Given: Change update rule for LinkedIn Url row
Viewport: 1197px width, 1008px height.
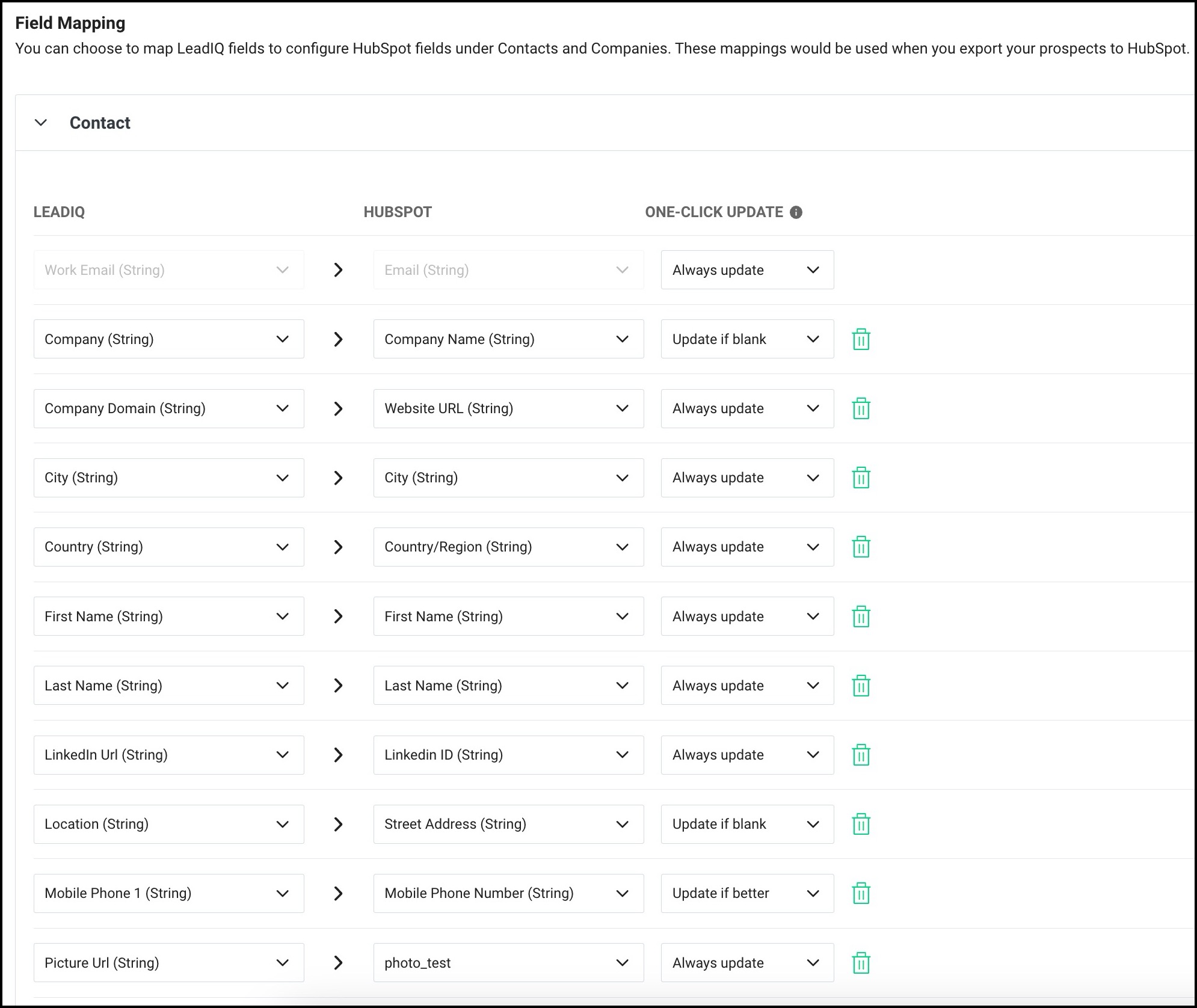Looking at the screenshot, I should [748, 755].
